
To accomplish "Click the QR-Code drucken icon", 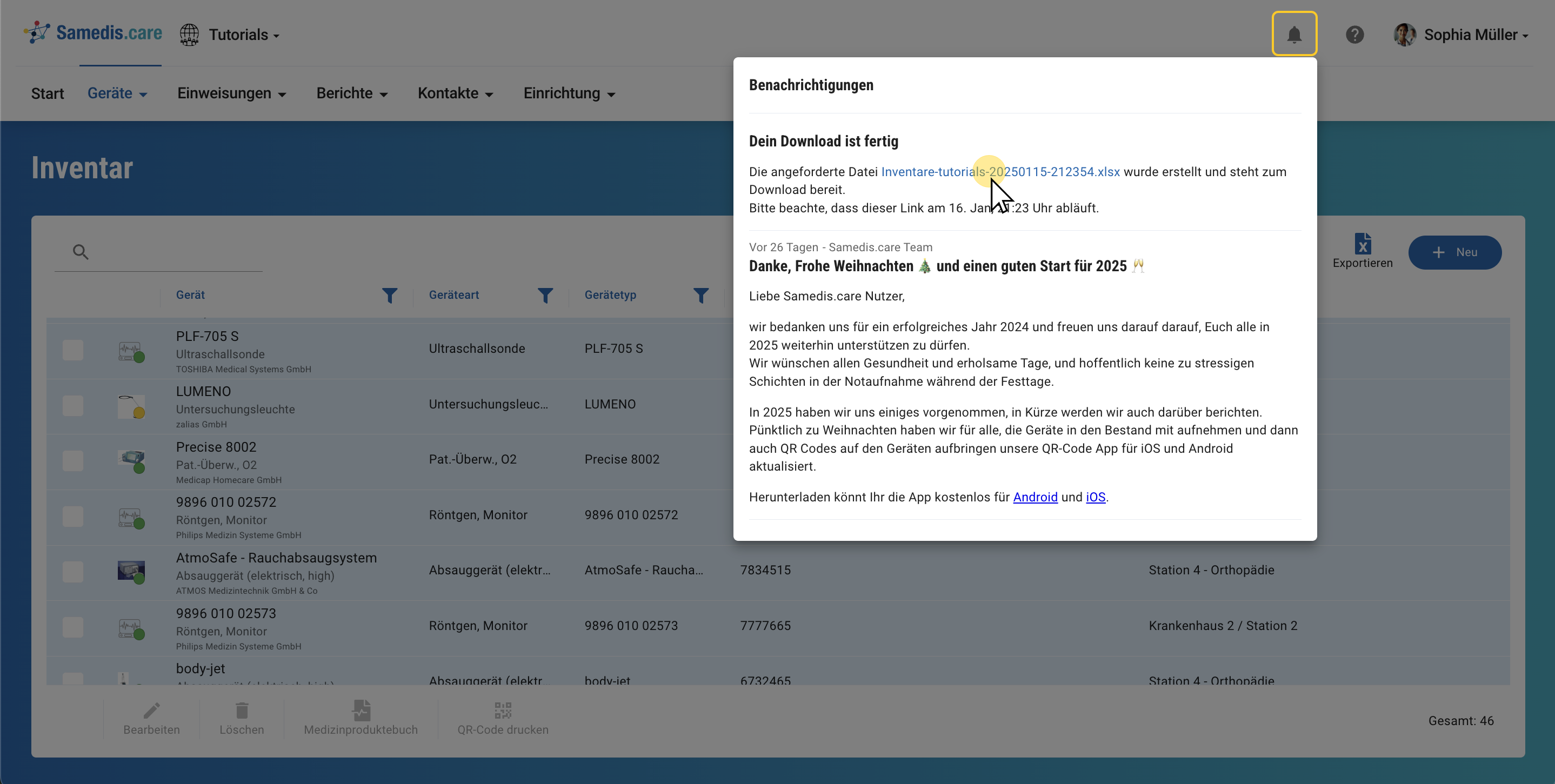I will [x=502, y=711].
